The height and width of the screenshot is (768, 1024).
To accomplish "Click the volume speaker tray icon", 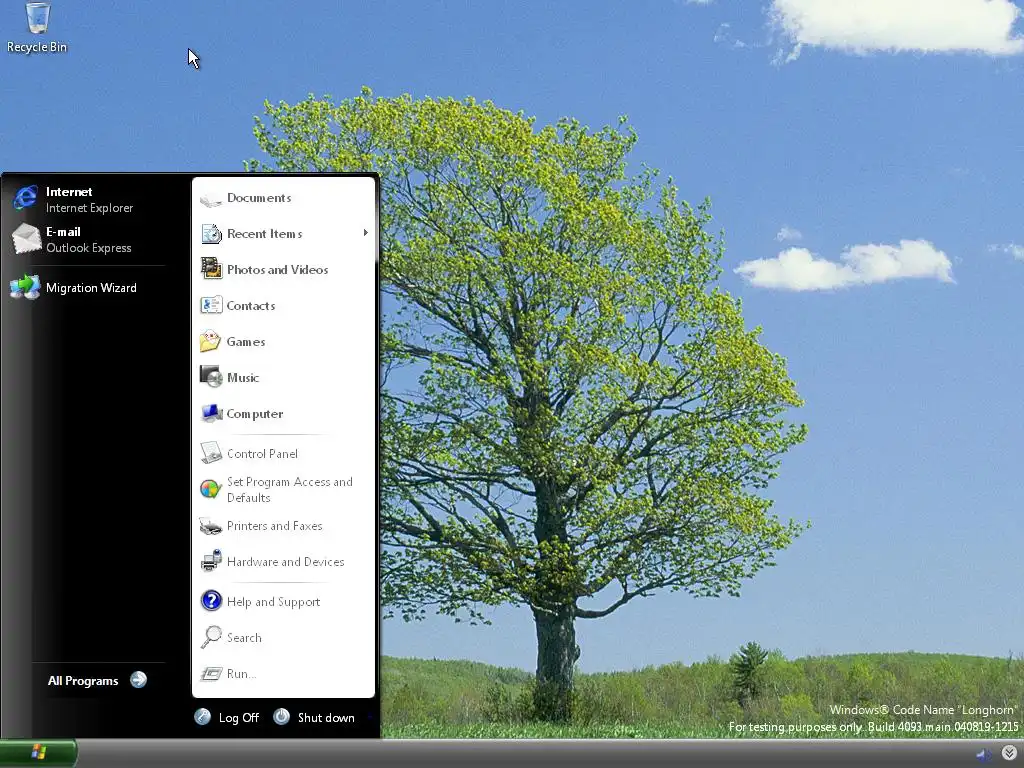I will [x=984, y=755].
